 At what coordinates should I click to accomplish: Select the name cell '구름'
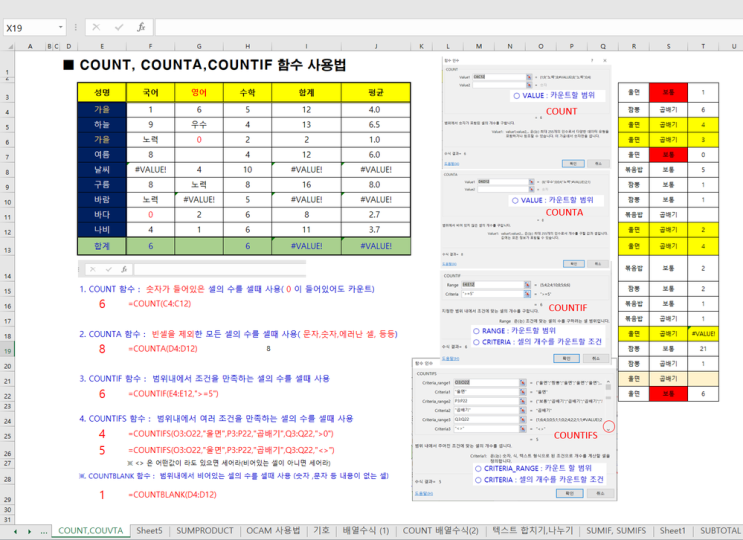point(102,184)
